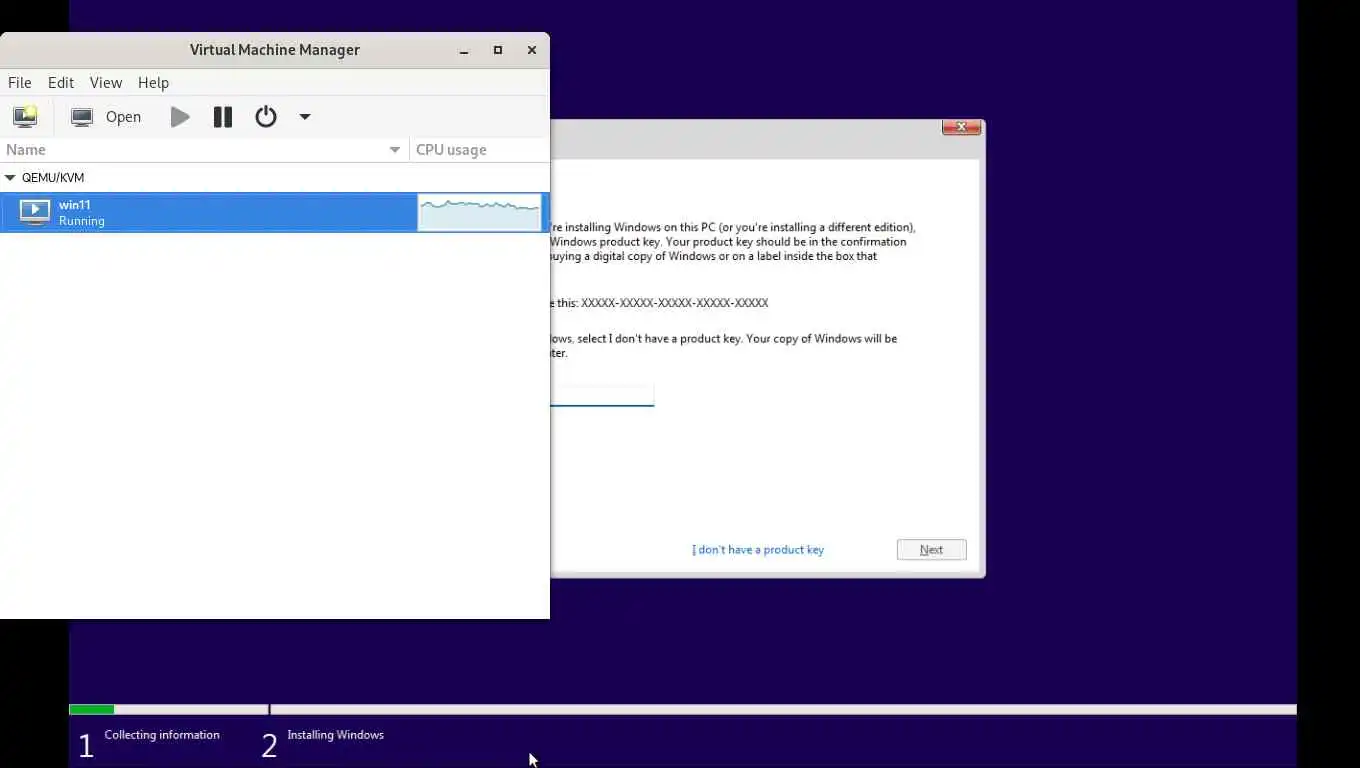1360x768 pixels.
Task: Click the 'Running' status text of win11
Action: pos(82,221)
